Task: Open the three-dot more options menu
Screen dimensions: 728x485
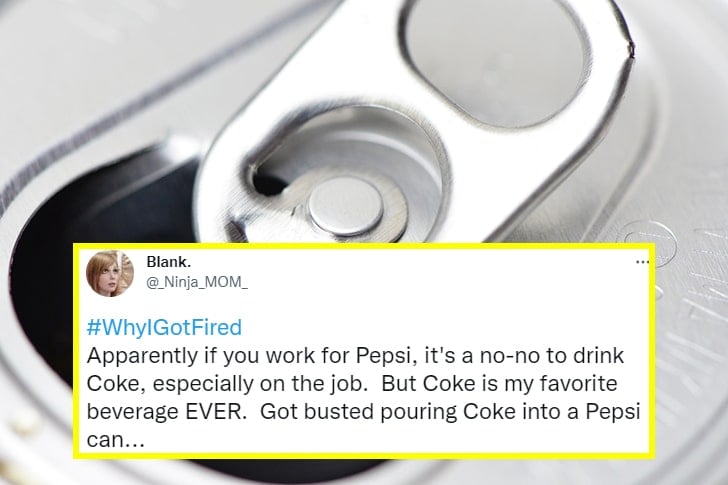Action: click(642, 262)
